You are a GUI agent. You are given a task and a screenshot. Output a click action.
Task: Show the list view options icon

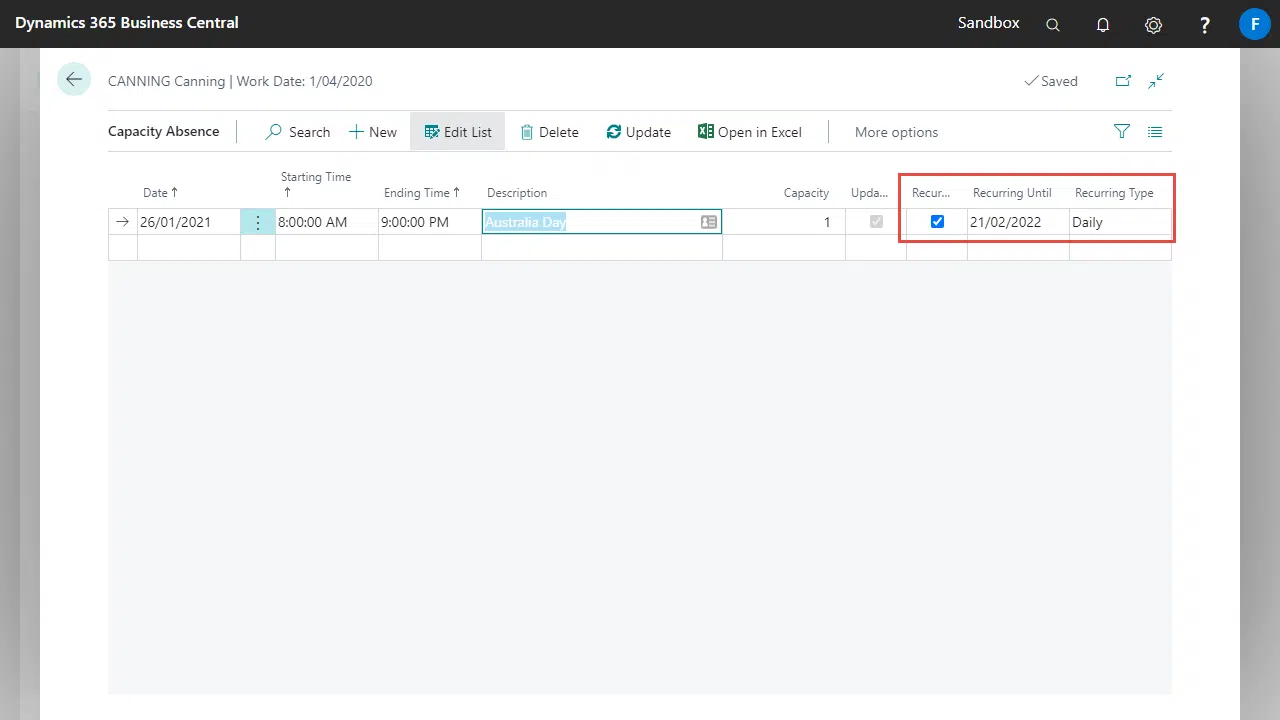click(x=1155, y=131)
